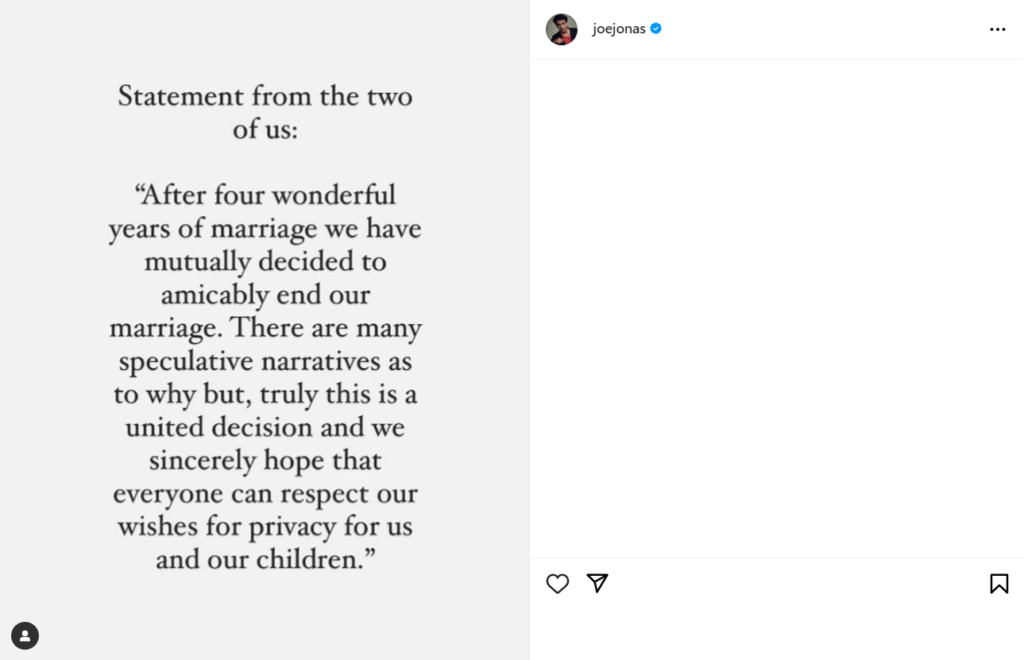Click the blue verified badge
The height and width of the screenshot is (660, 1024).
[656, 29]
